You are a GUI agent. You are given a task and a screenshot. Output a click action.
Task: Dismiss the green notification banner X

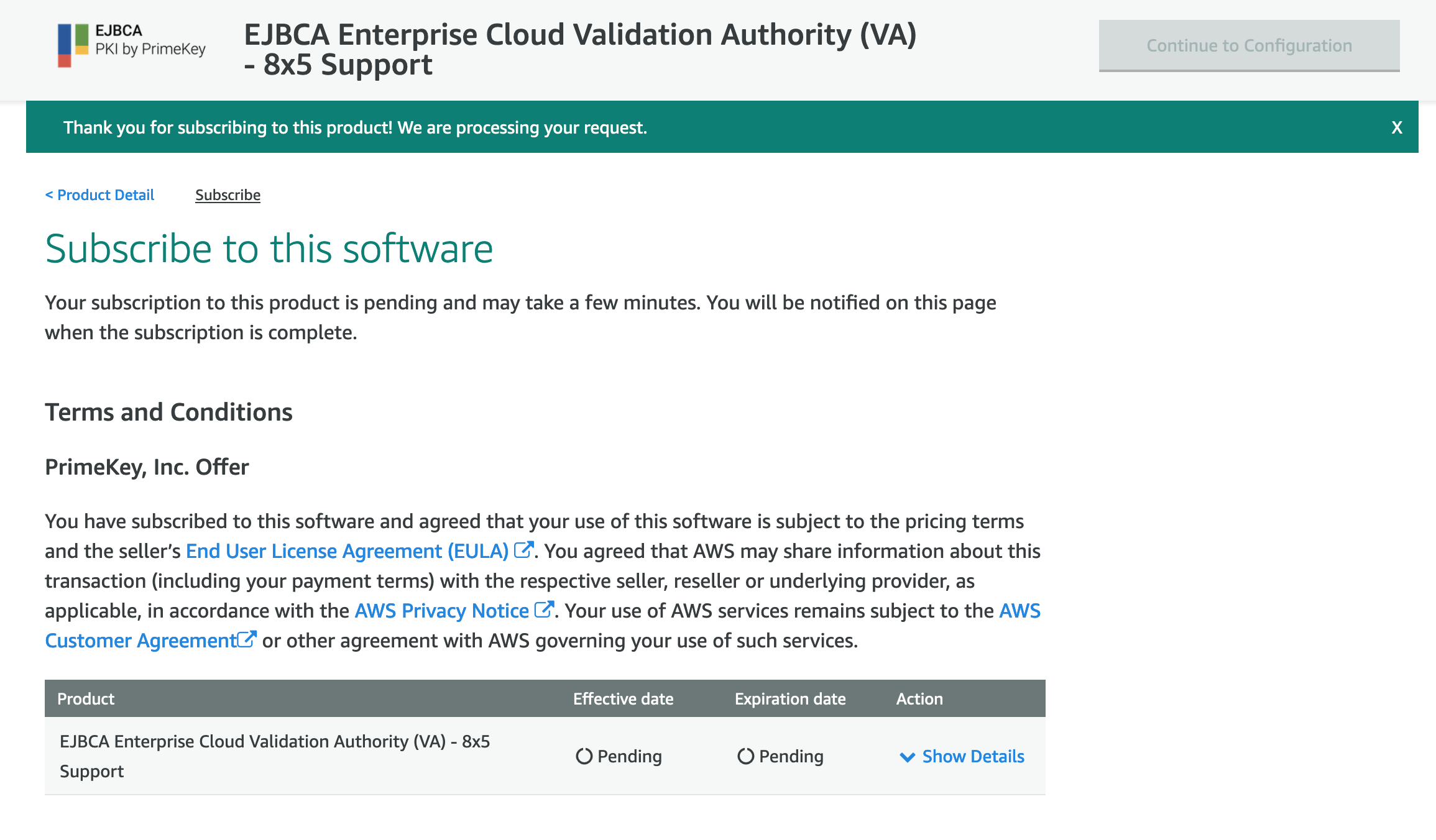1396,127
